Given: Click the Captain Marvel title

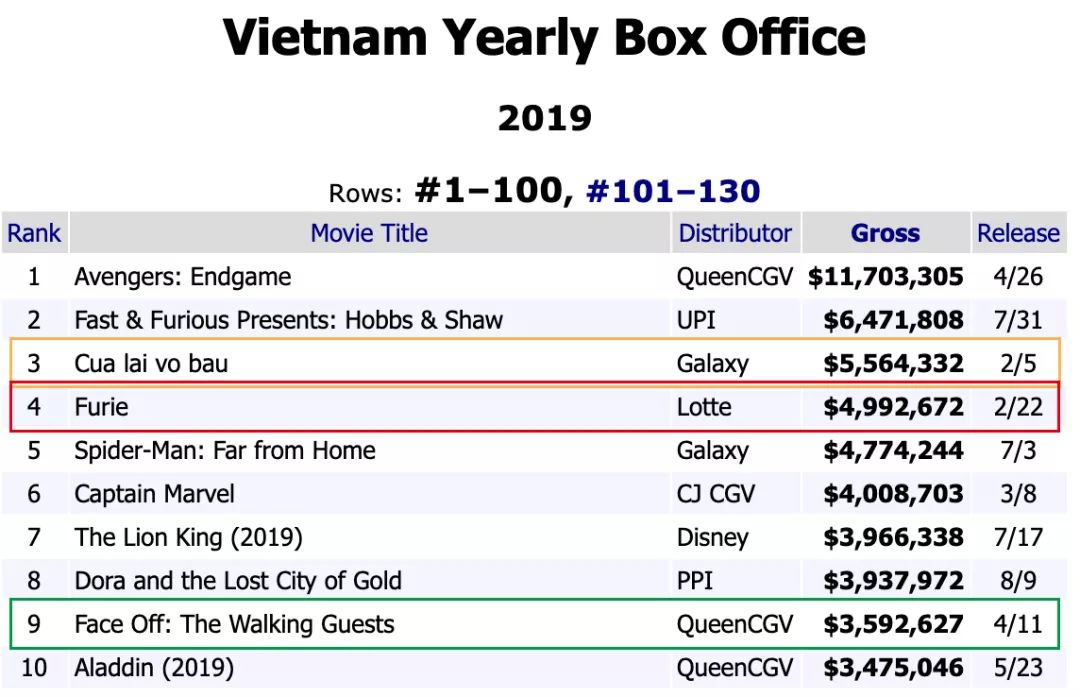Looking at the screenshot, I should (x=154, y=494).
